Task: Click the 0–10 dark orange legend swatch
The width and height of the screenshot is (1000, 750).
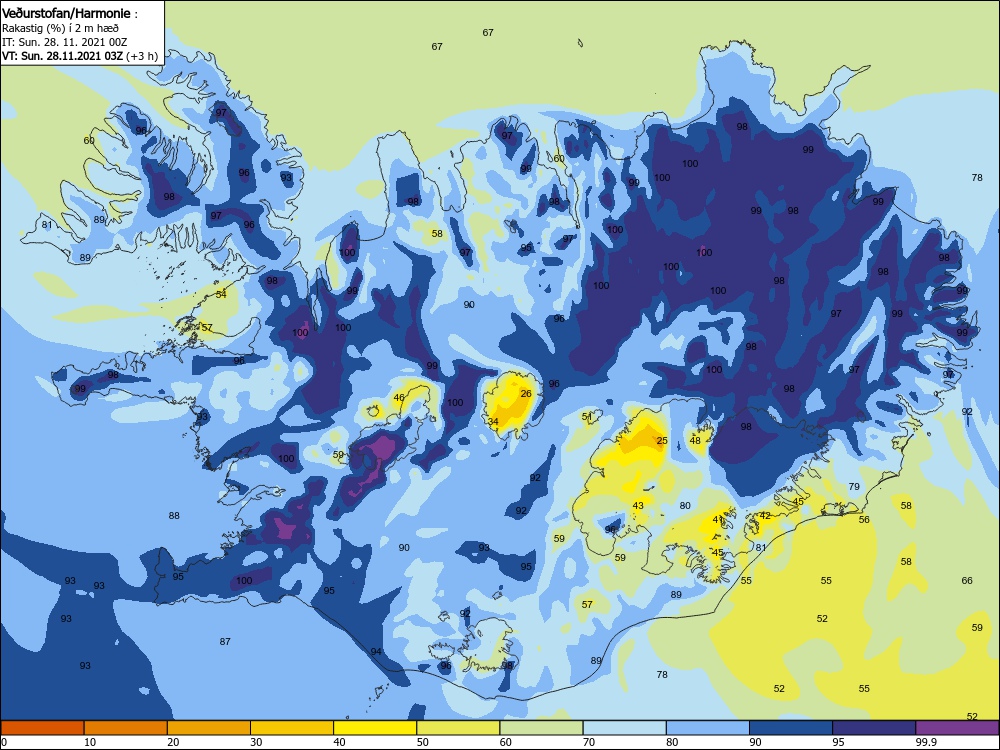Action: [42, 728]
